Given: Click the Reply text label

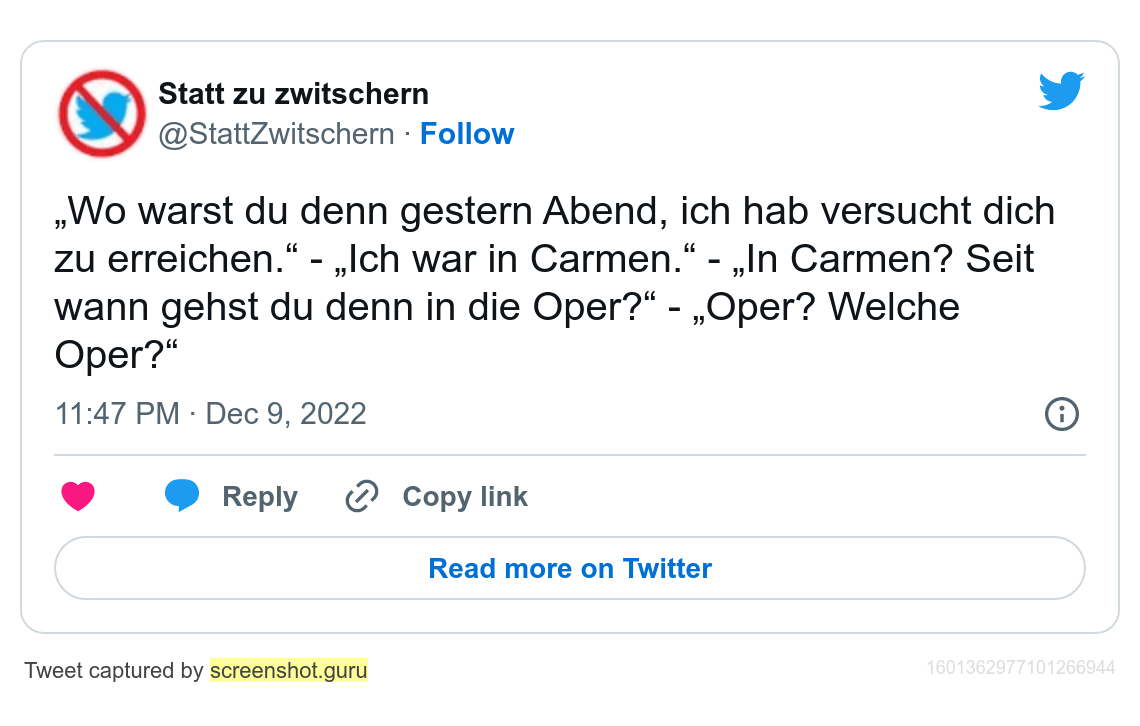Looking at the screenshot, I should coord(260,497).
